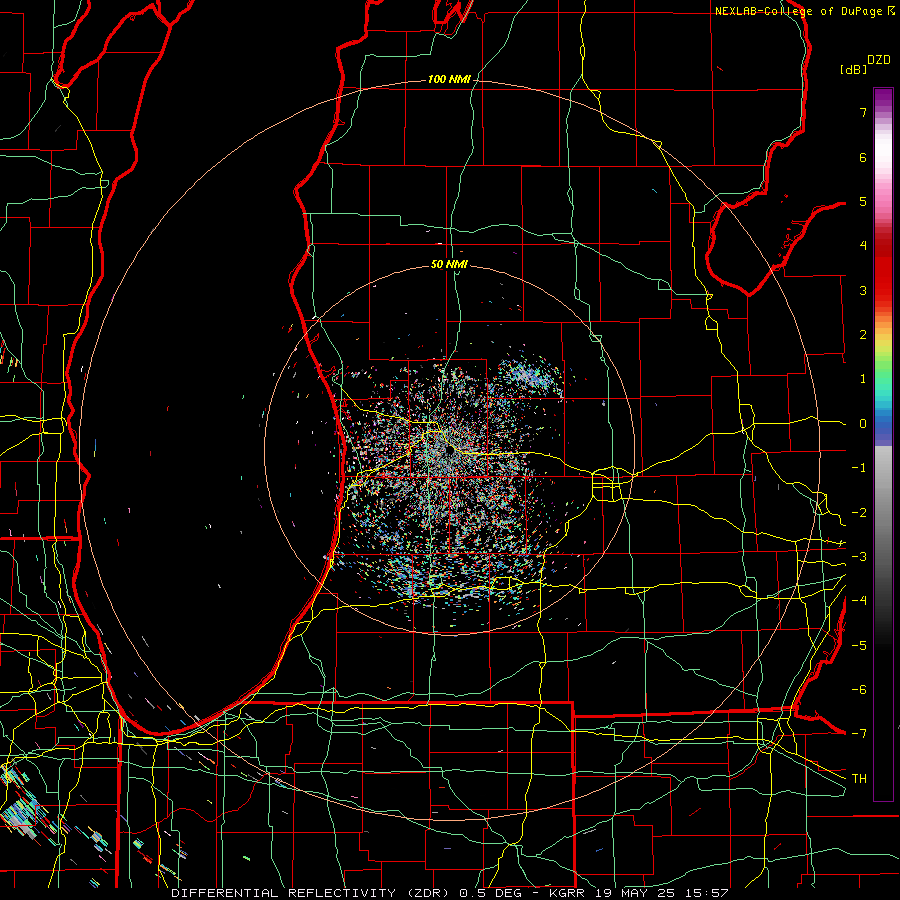This screenshot has height=900, width=900.
Task: Click the 4 value on the color scale
Action: [x=863, y=246]
